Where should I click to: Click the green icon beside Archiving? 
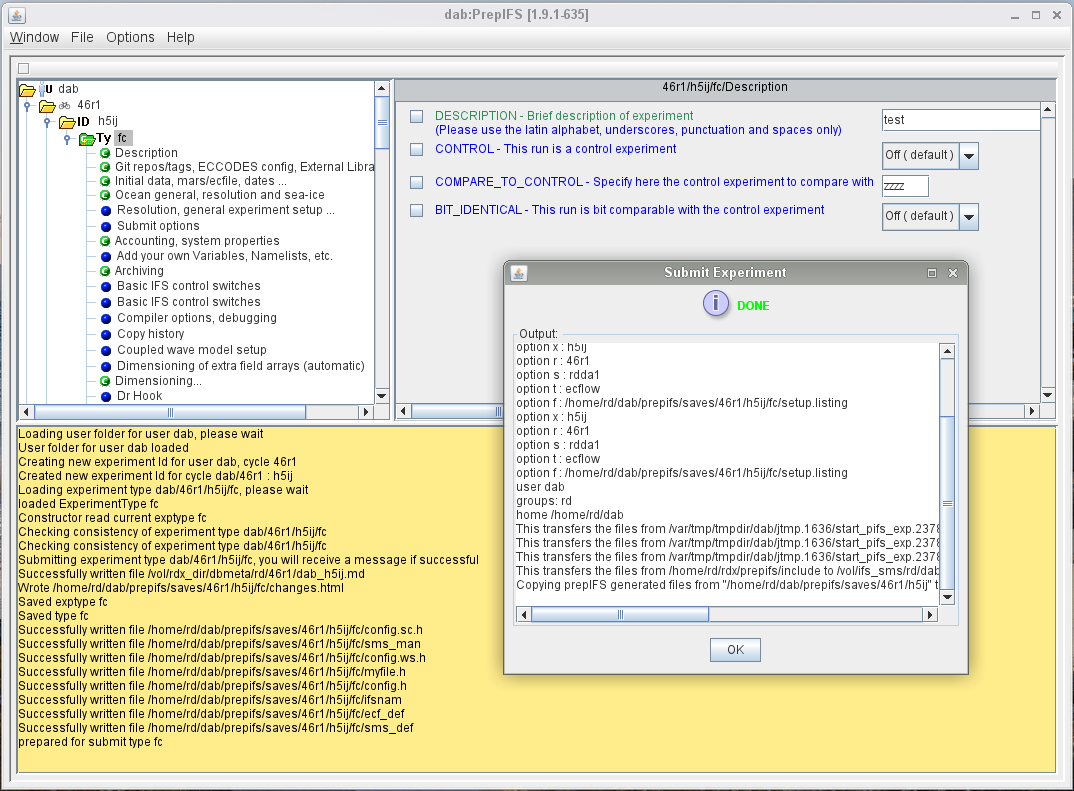[x=105, y=271]
